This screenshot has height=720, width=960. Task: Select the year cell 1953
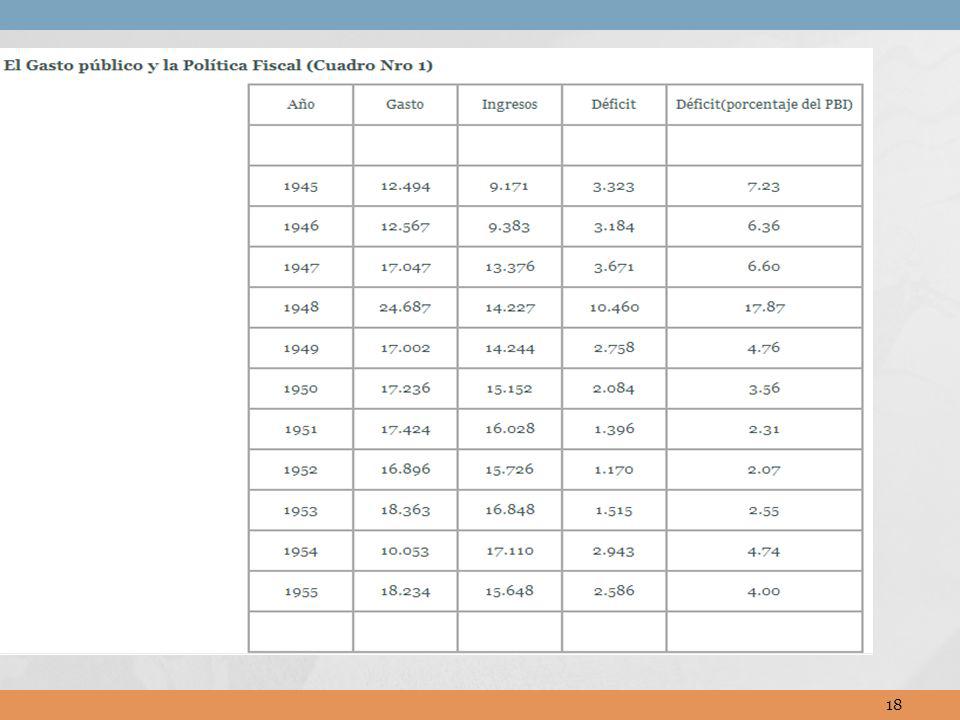point(300,510)
